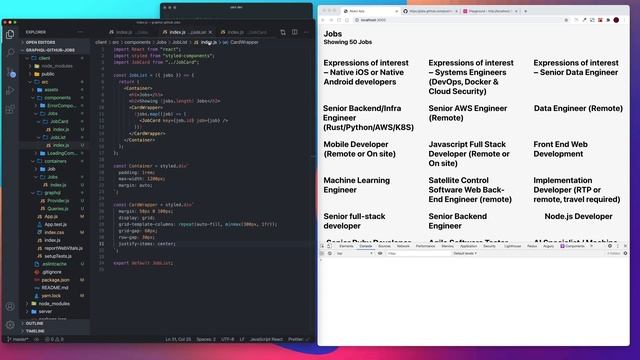Click the 'Front End Web Development' job card

pyautogui.click(x=560, y=149)
